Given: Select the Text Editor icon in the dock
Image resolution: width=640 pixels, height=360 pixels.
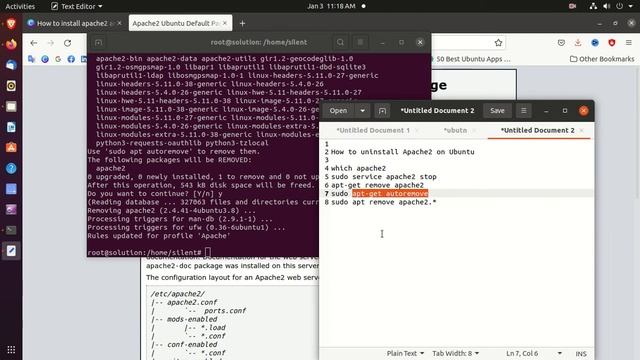Looking at the screenshot, I should pos(11,251).
